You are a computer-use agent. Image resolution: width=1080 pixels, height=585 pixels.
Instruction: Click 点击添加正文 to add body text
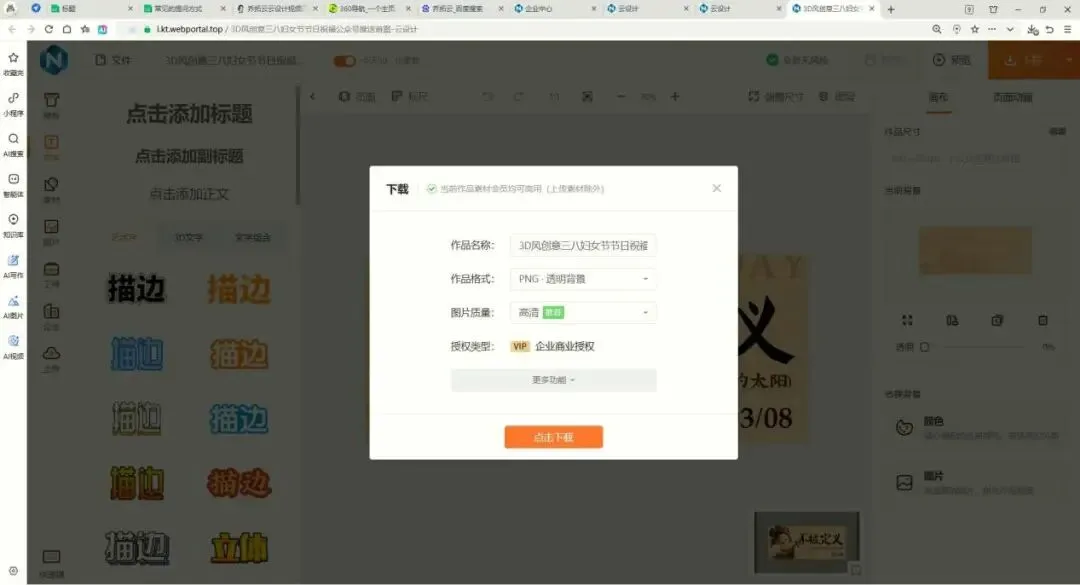click(189, 194)
